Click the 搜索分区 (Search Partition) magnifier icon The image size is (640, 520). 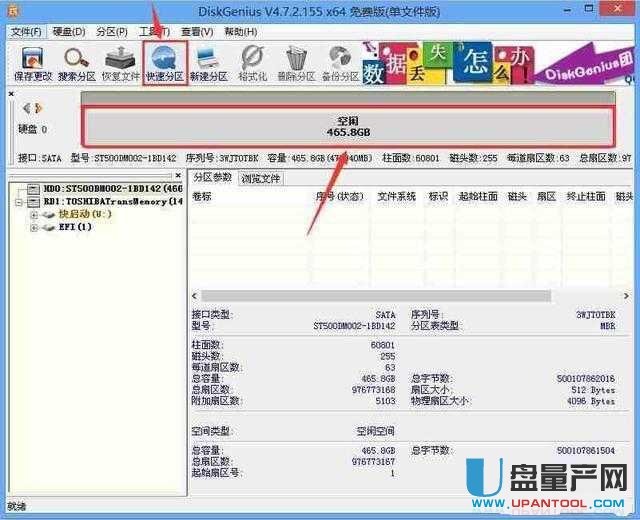(75, 62)
